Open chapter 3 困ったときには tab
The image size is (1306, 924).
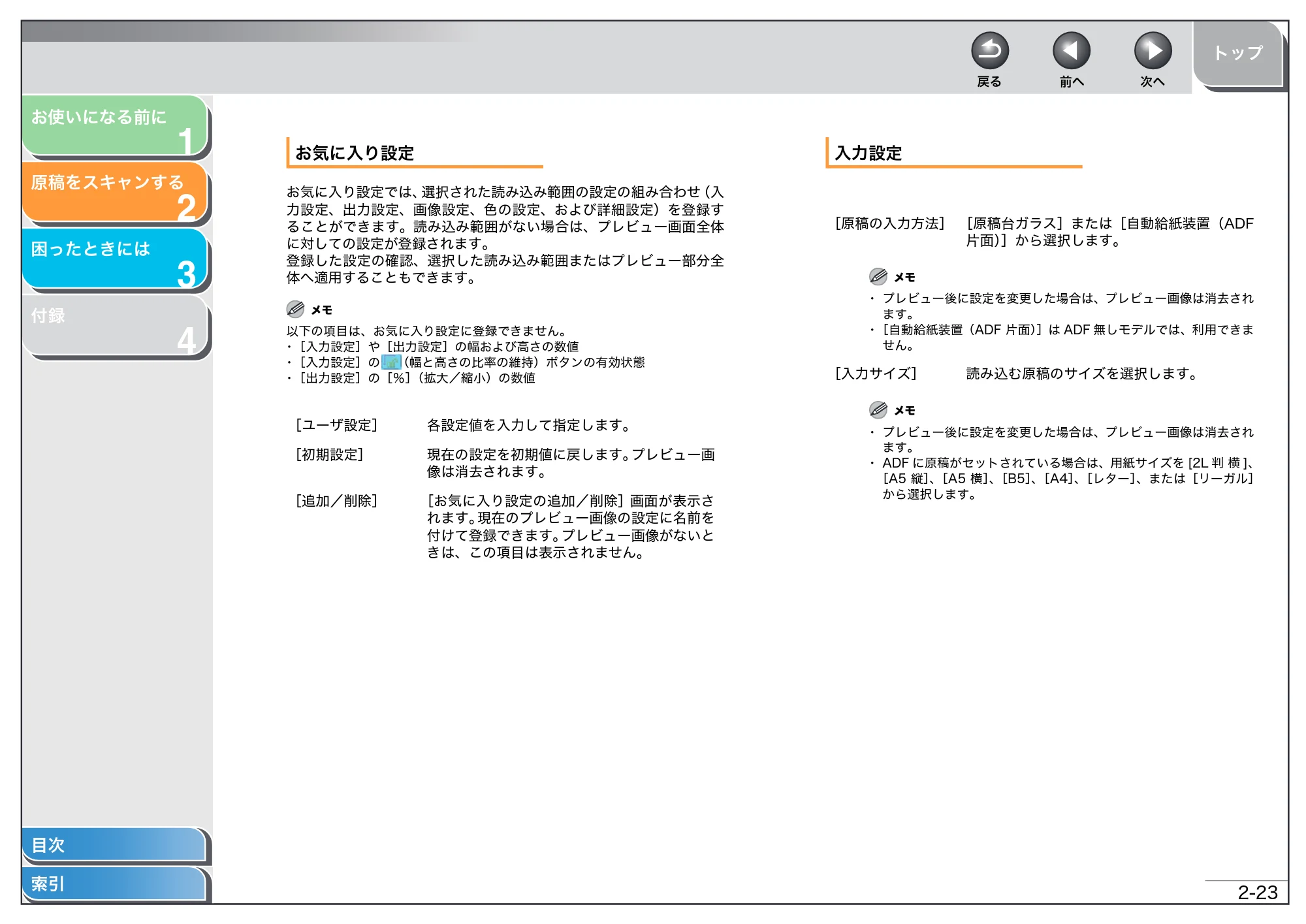point(115,259)
